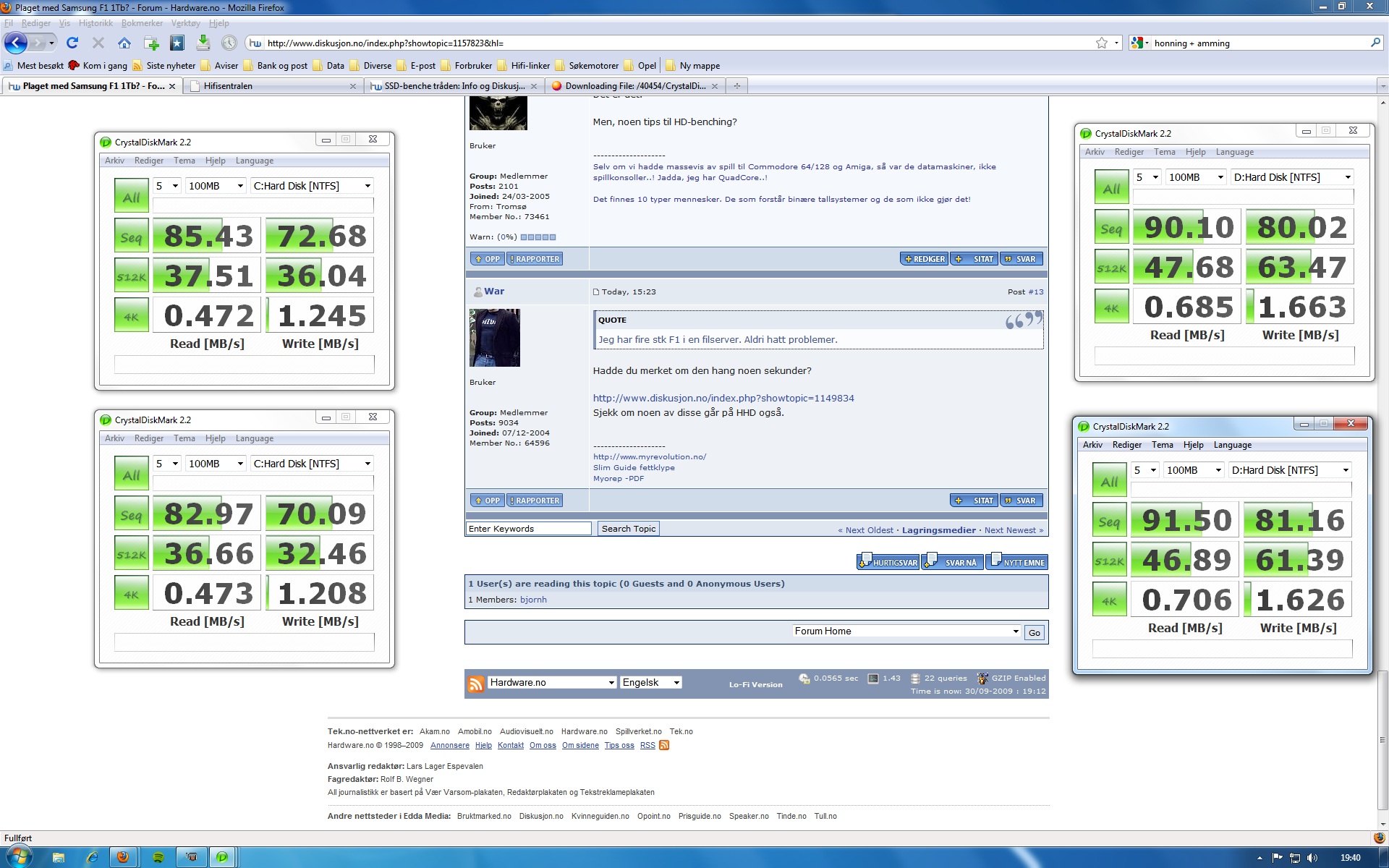Open new tab with plus button
This screenshot has width=1389, height=868.
click(737, 86)
